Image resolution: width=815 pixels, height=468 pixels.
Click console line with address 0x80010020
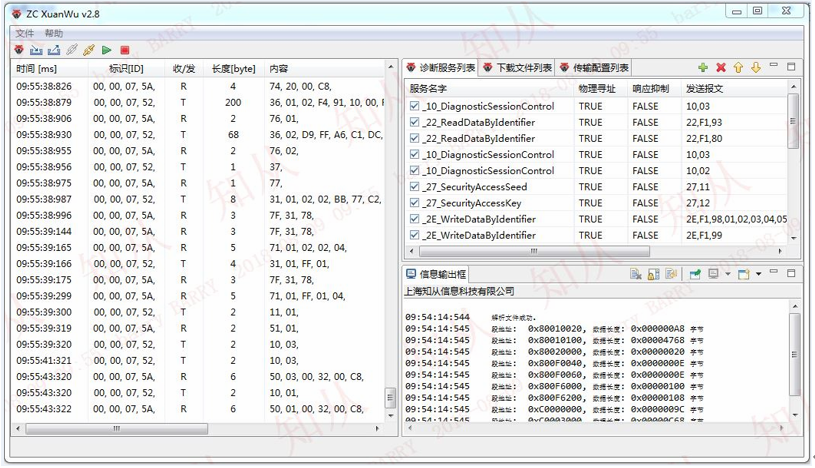point(554,329)
